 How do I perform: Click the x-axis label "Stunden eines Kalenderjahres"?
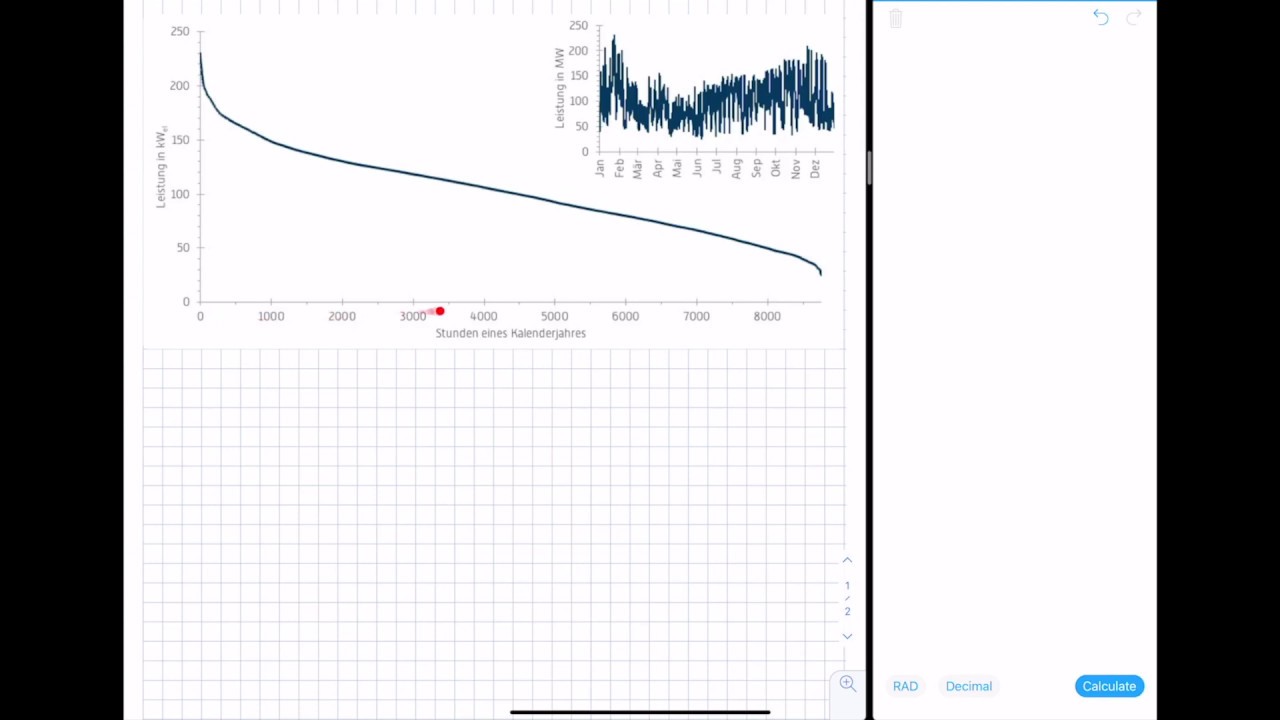(510, 333)
